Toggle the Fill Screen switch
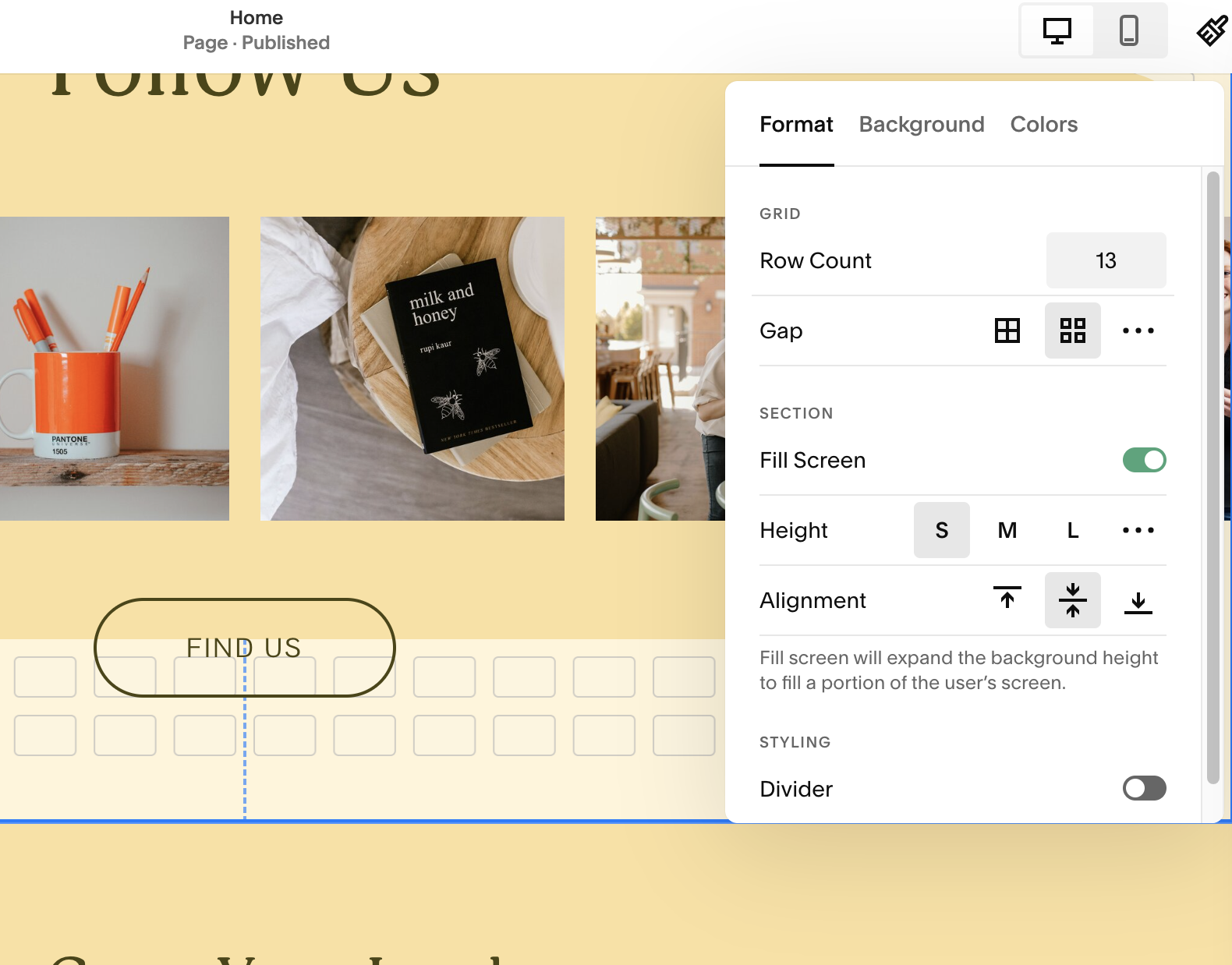 click(1145, 460)
